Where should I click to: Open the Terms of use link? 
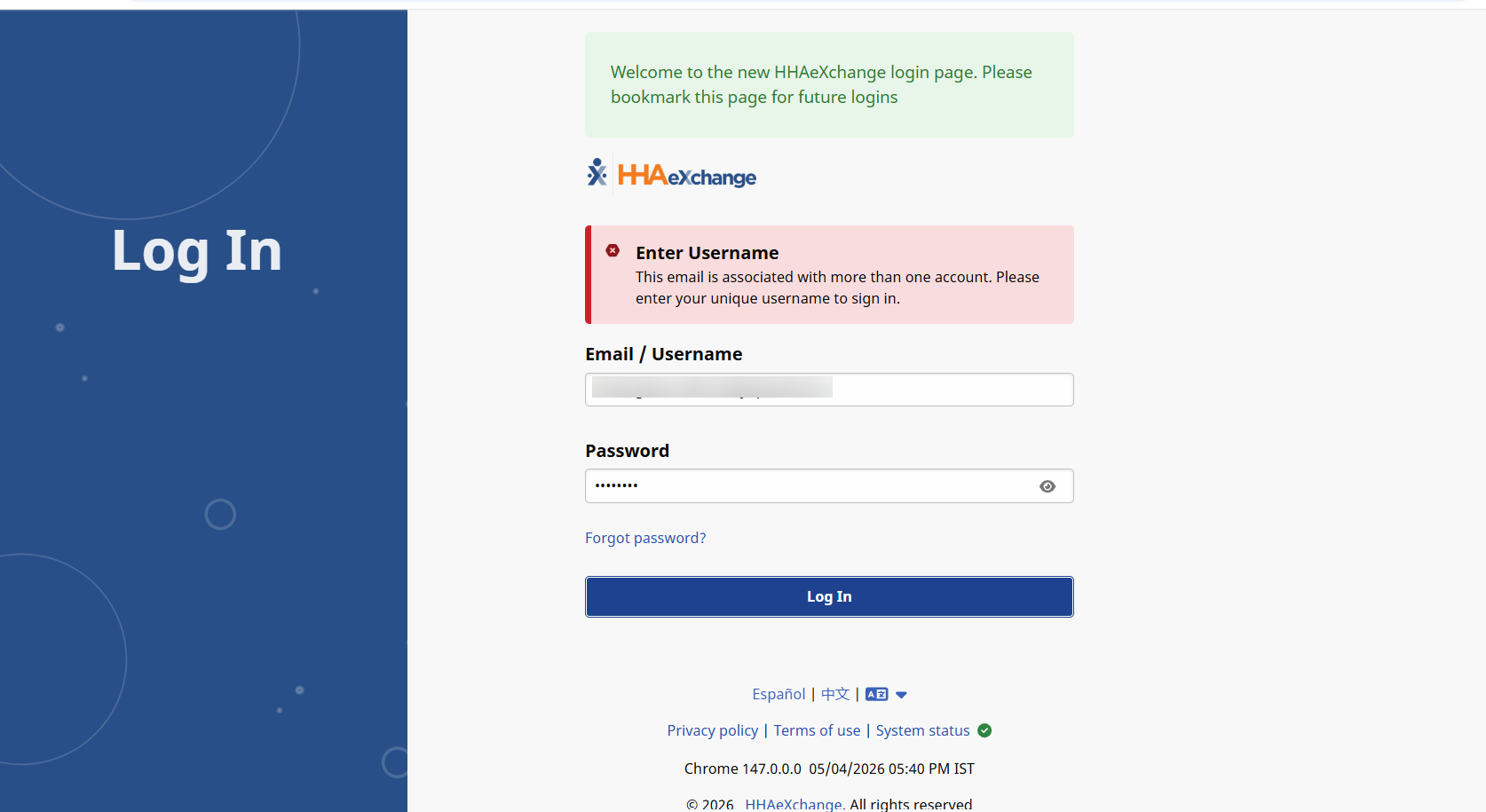[x=817, y=730]
